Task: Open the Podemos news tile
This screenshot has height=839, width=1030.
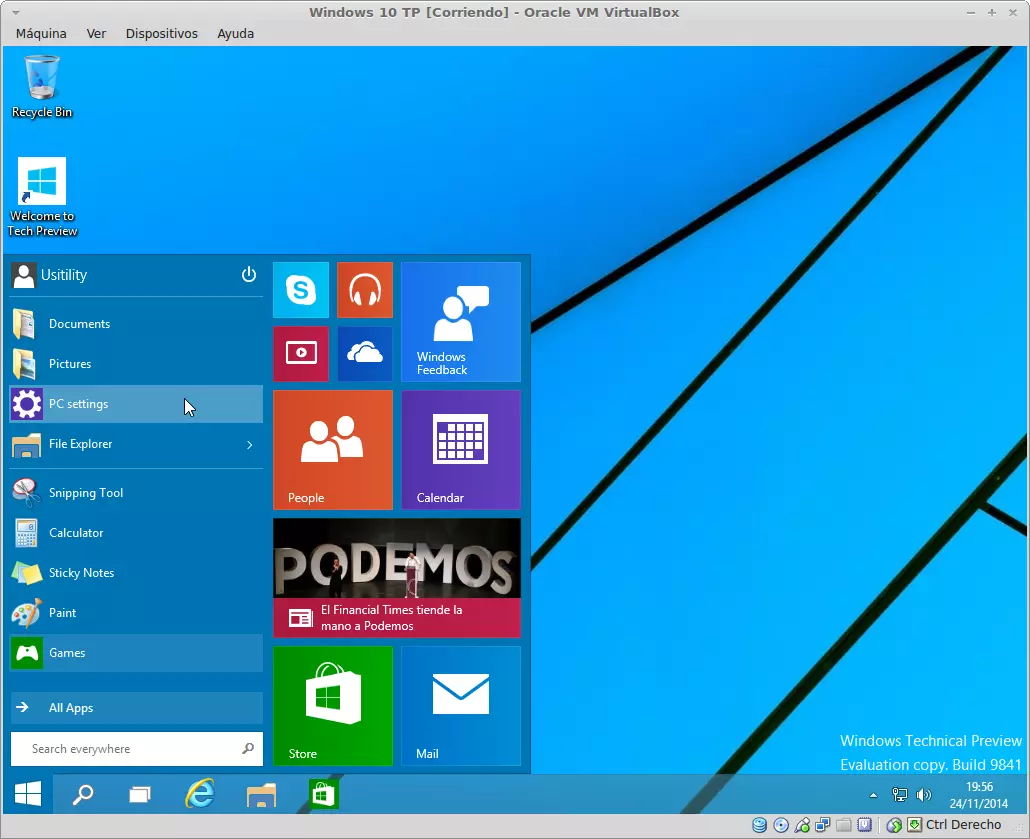Action: [x=396, y=577]
